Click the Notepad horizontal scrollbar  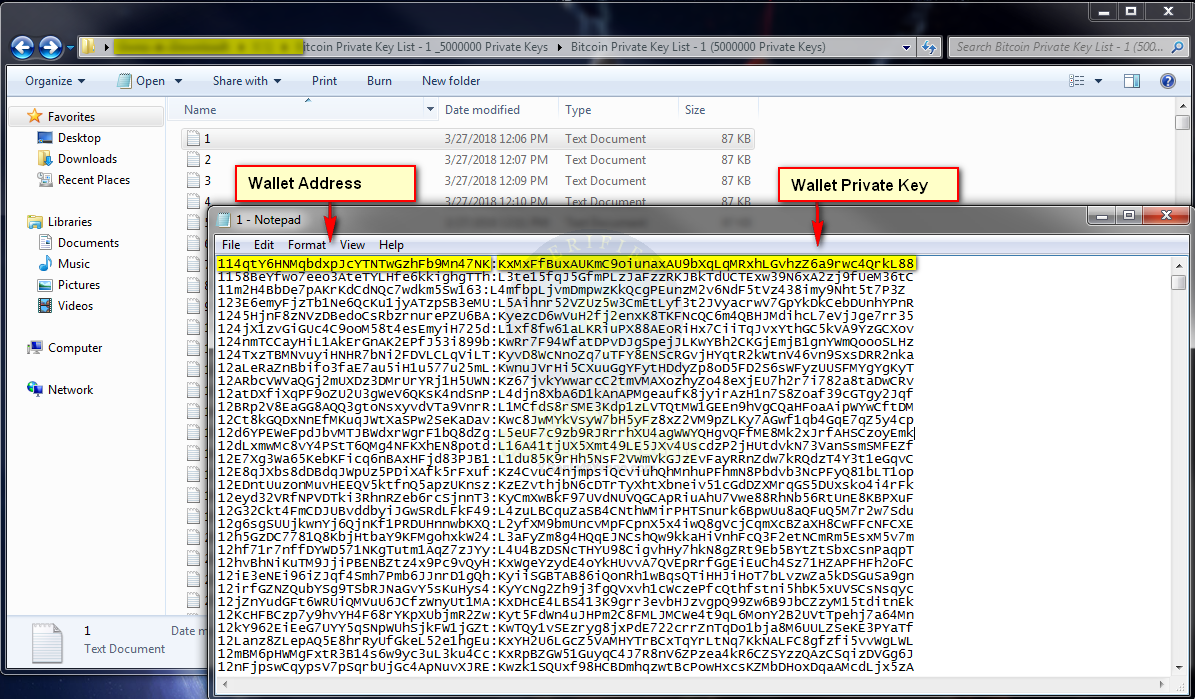[x=697, y=685]
